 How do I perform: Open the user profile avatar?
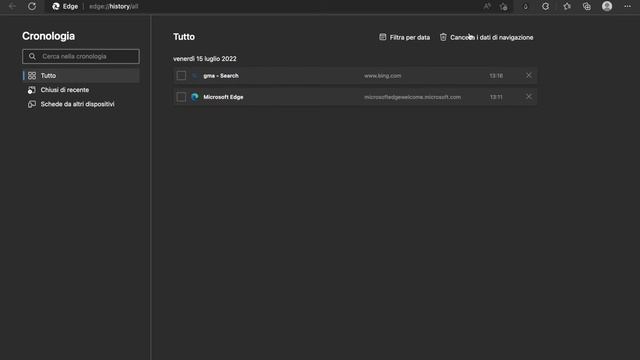607,7
